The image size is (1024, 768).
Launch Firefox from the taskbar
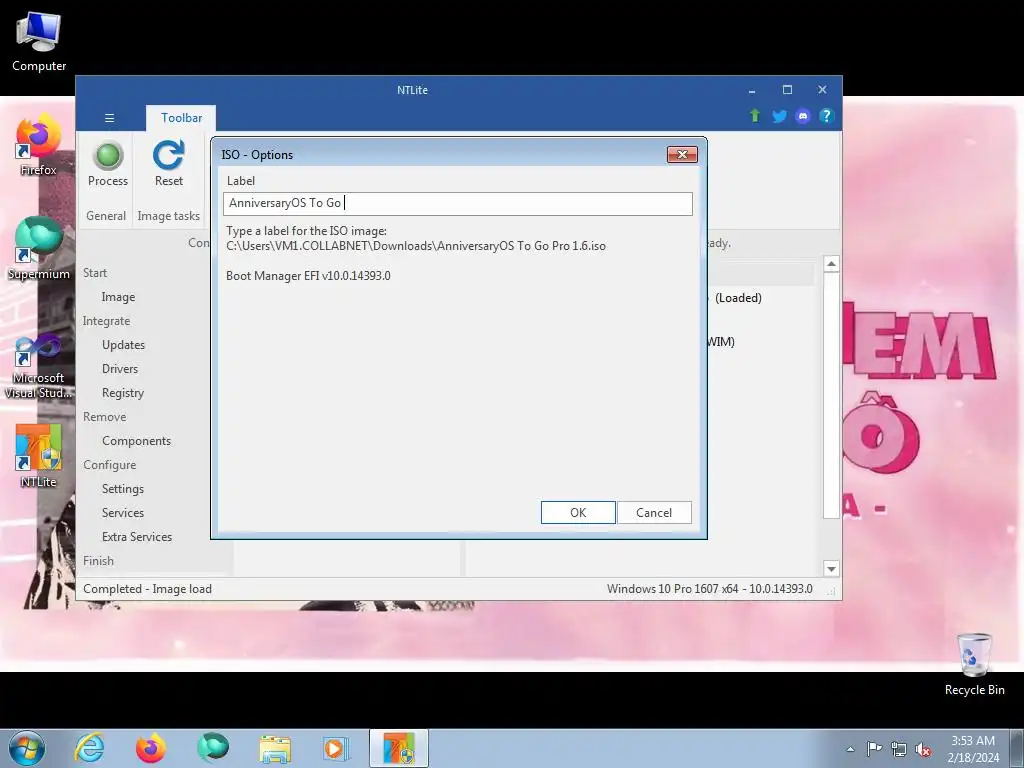pos(151,748)
